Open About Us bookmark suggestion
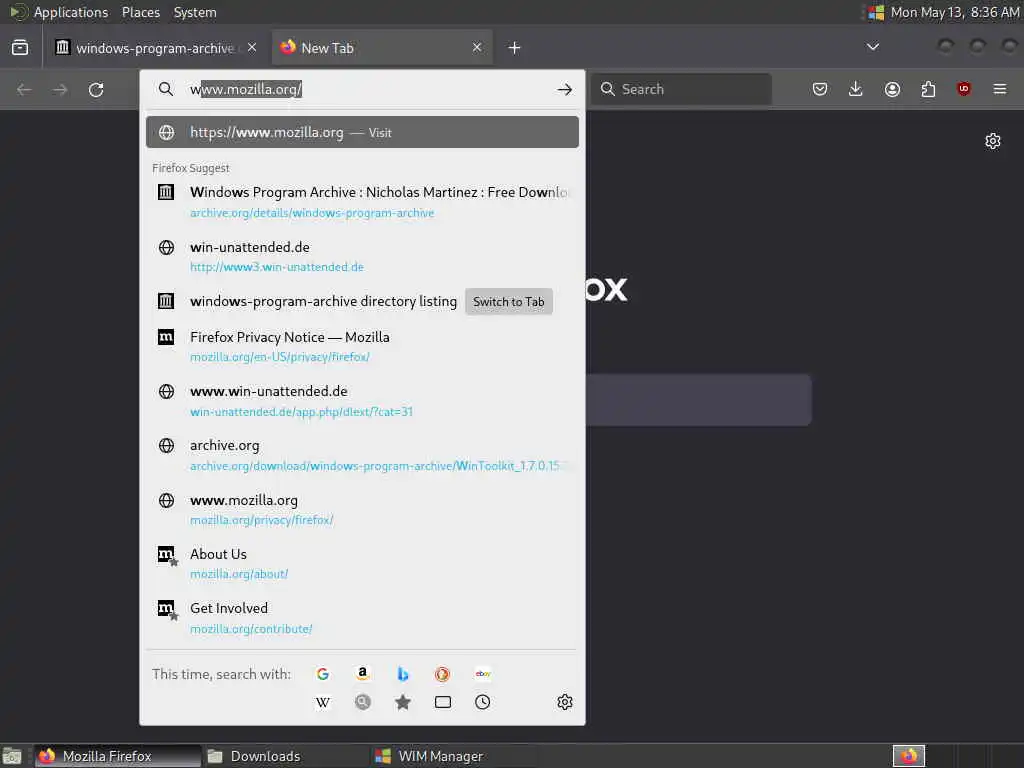Viewport: 1024px width, 768px height. click(x=362, y=564)
